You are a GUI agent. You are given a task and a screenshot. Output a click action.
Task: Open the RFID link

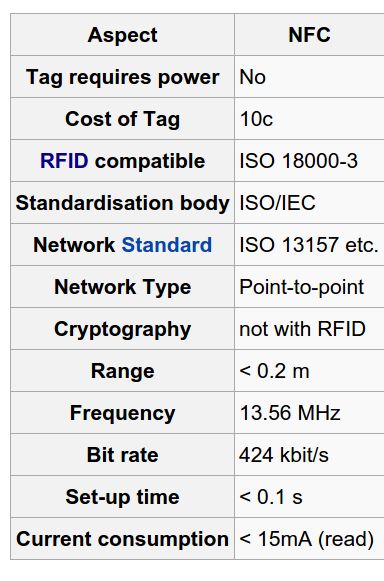(64, 161)
